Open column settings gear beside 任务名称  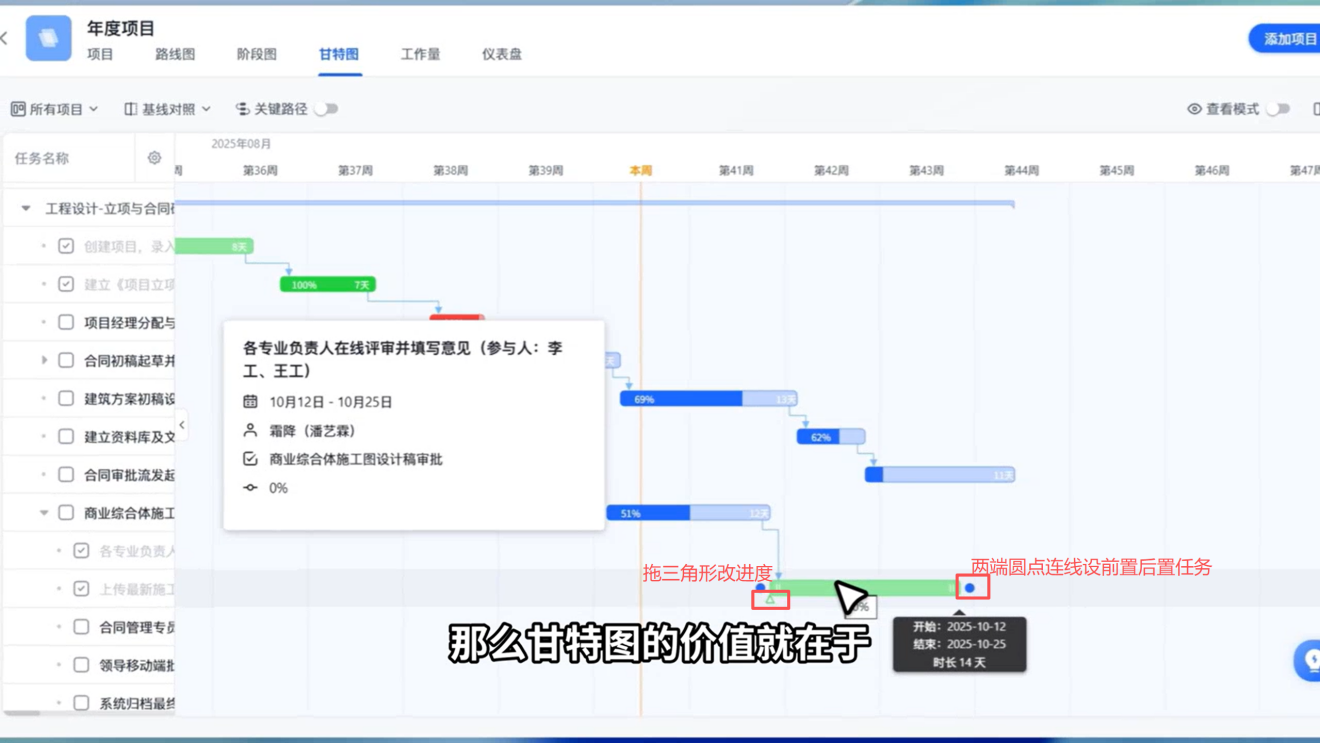click(154, 158)
